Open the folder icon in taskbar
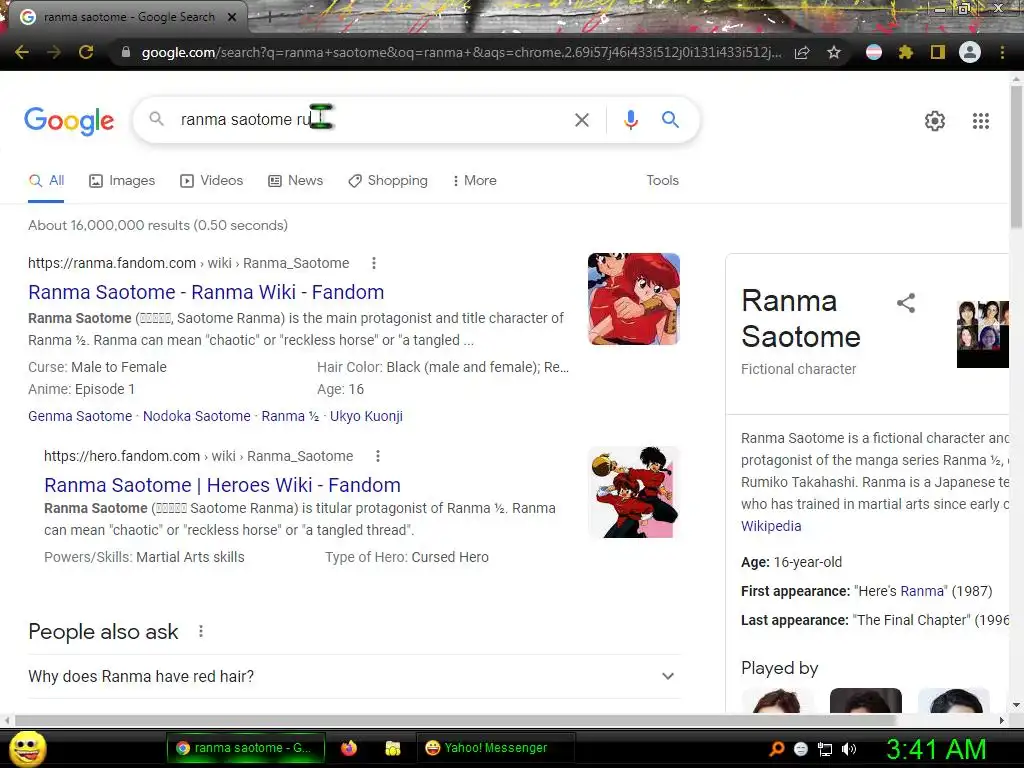Viewport: 1024px width, 768px height. [392, 748]
